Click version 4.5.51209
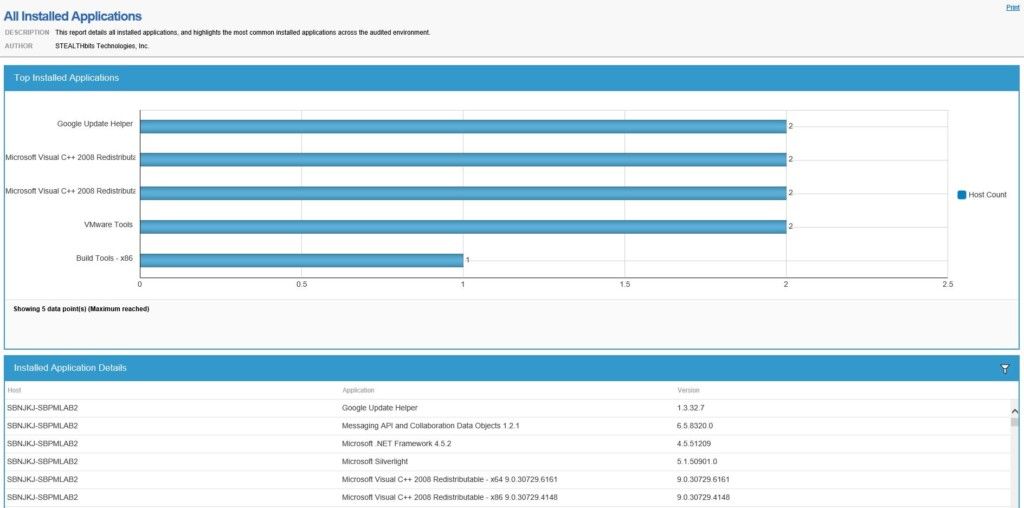The width and height of the screenshot is (1024, 508). [694, 443]
